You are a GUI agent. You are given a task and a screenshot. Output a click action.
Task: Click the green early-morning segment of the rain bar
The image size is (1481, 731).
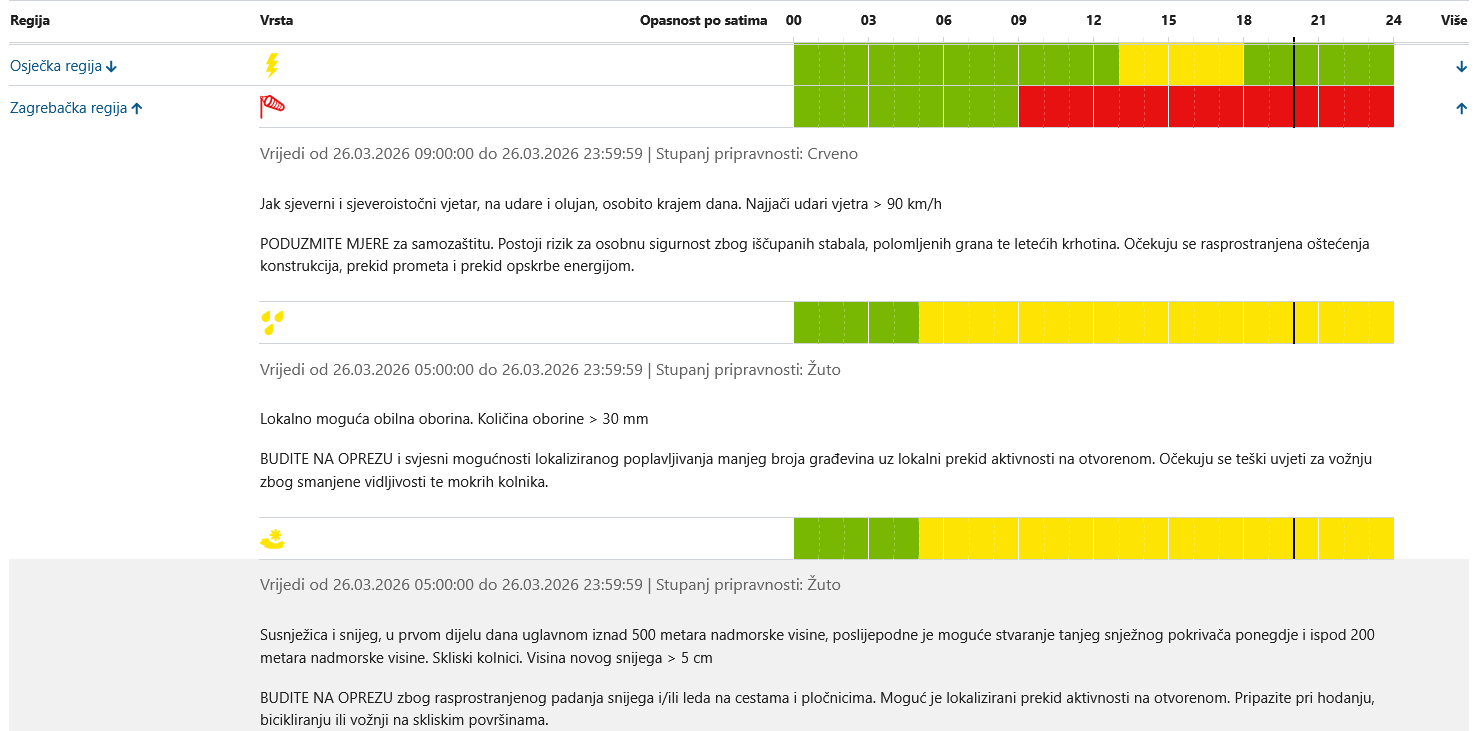click(x=855, y=322)
